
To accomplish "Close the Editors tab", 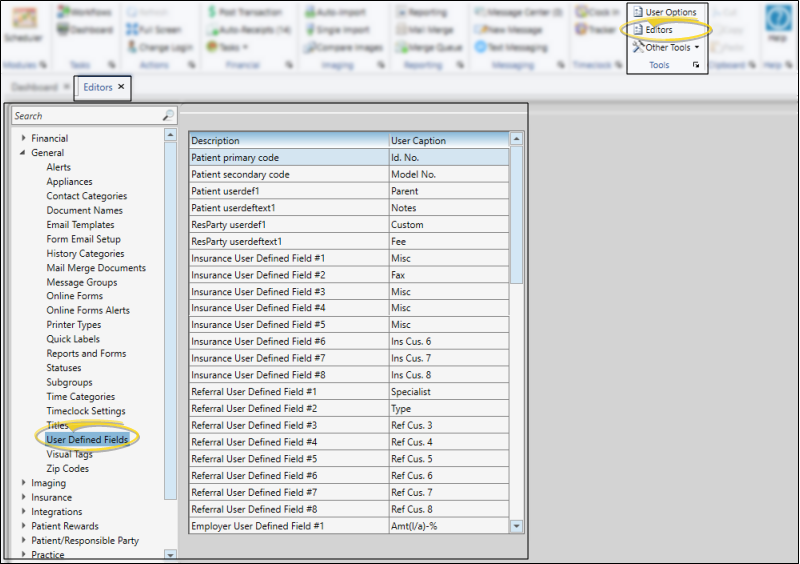I will pos(121,87).
